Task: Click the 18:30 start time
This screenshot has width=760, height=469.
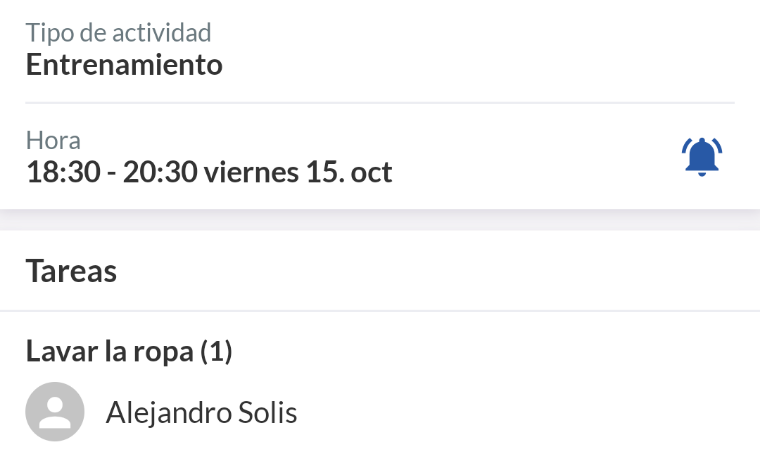Action: 62,172
